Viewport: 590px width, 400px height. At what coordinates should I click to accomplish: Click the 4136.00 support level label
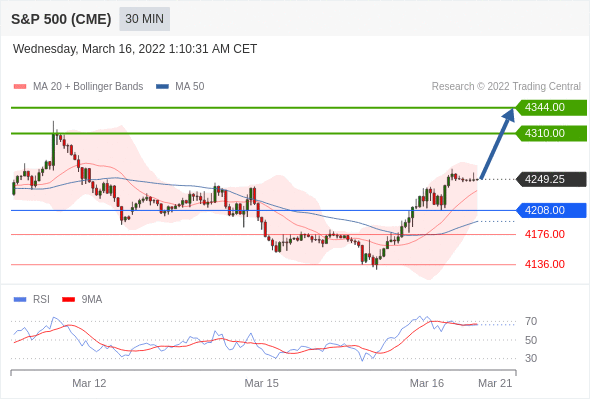[x=545, y=264]
